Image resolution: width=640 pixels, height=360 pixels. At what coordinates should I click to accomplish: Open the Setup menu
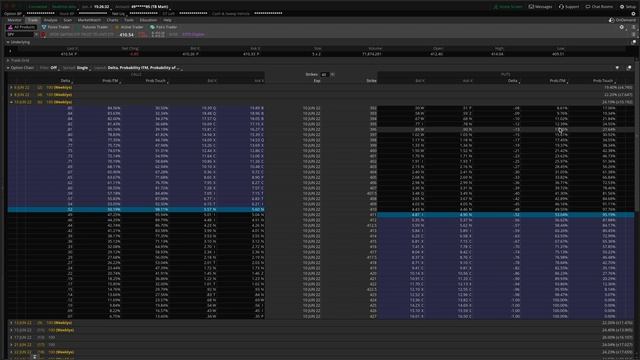pyautogui.click(x=627, y=7)
